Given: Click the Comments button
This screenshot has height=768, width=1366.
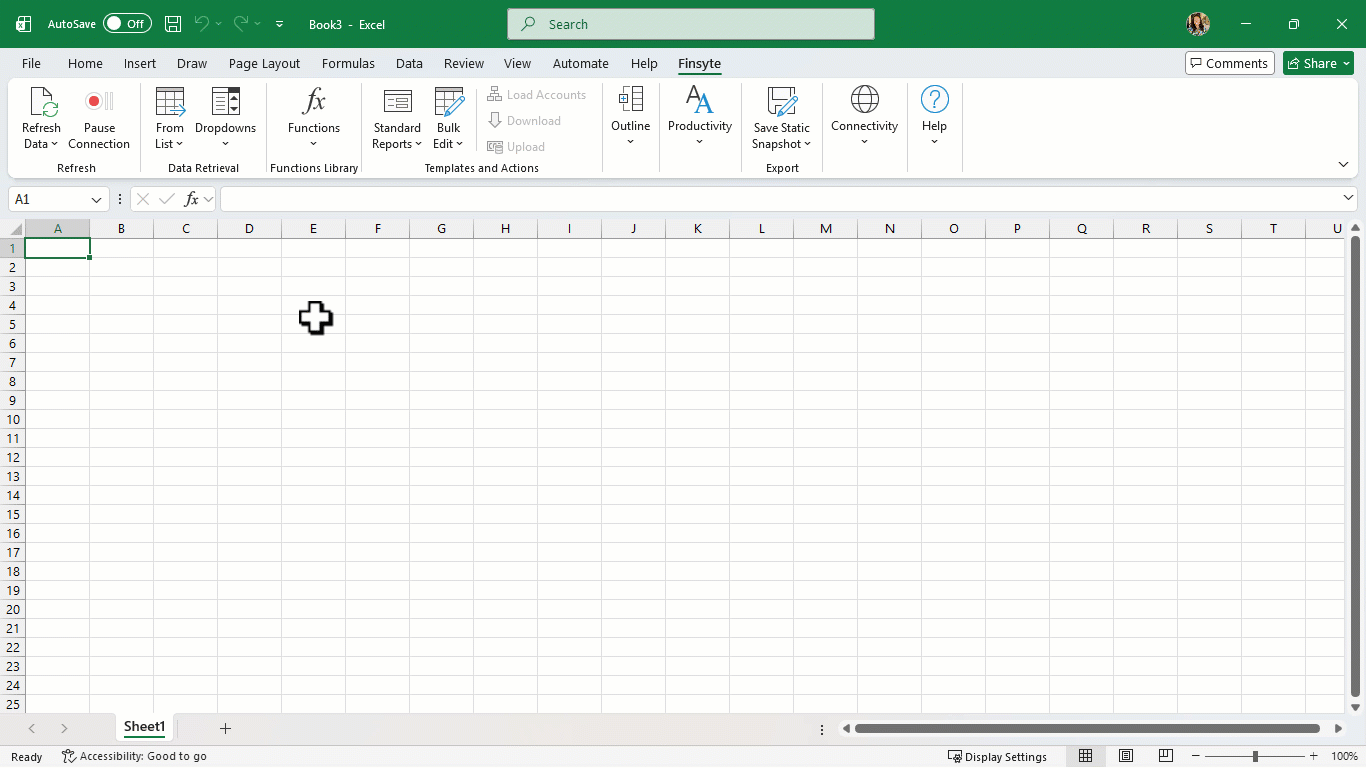Looking at the screenshot, I should (1229, 63).
